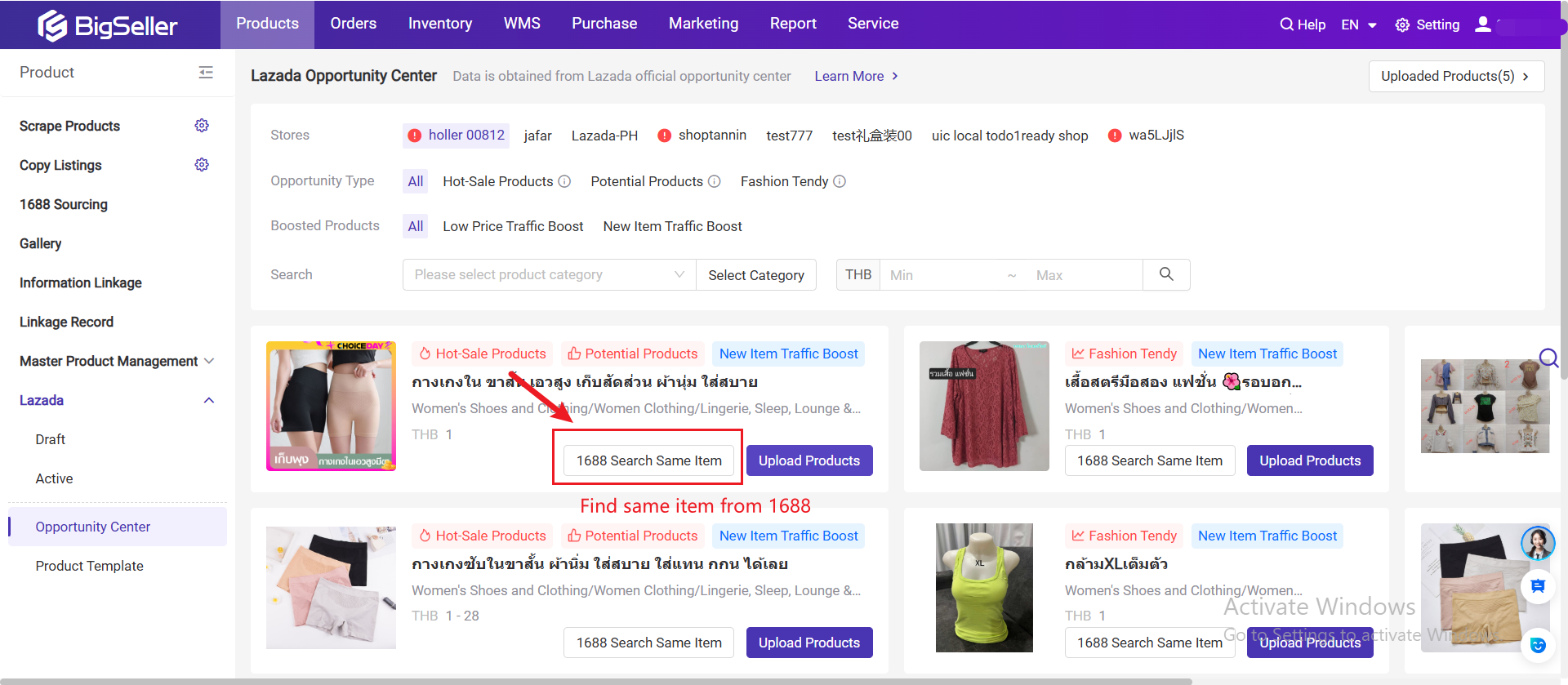Open the user account profile icon
The width and height of the screenshot is (1568, 685).
(1483, 24)
